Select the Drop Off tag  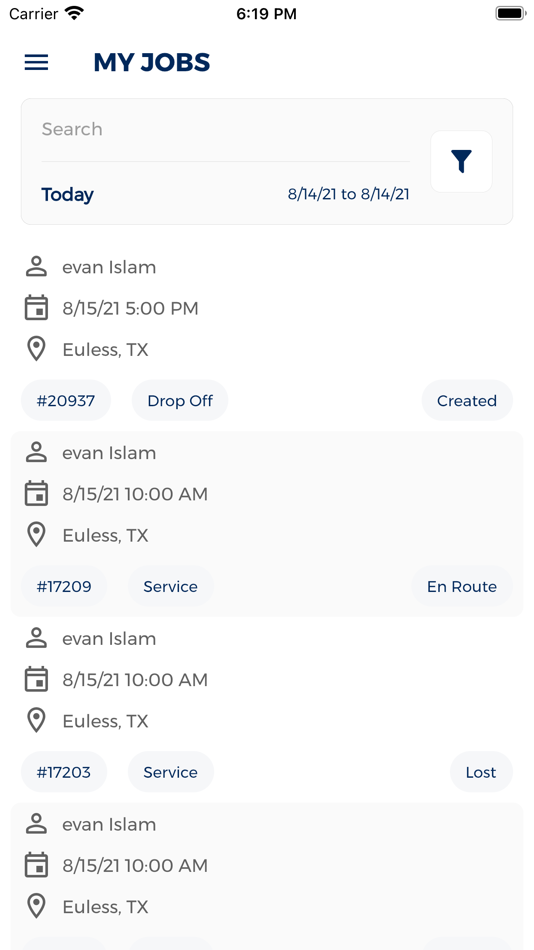click(x=179, y=400)
